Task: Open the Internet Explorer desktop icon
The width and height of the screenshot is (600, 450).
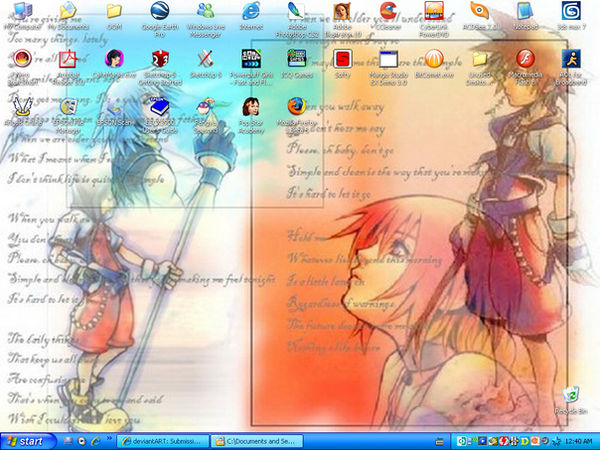Action: (251, 15)
